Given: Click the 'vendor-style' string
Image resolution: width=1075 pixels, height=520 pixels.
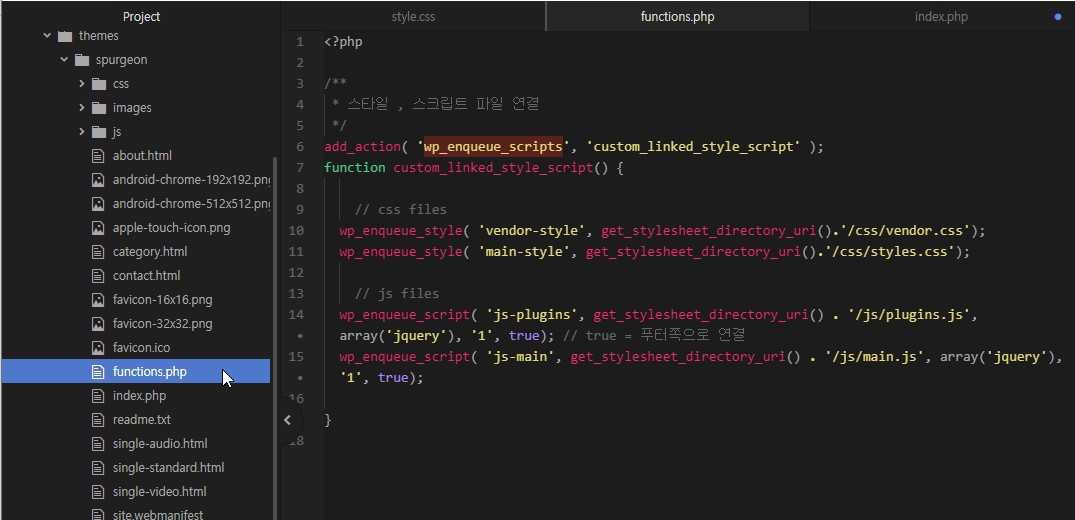Looking at the screenshot, I should point(532,231).
